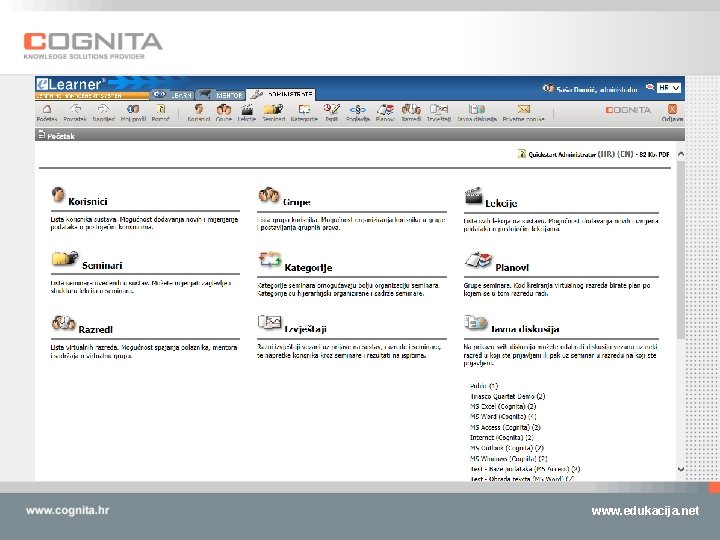The image size is (720, 540).
Task: Switch to the LEARN tab
Action: click(x=173, y=95)
